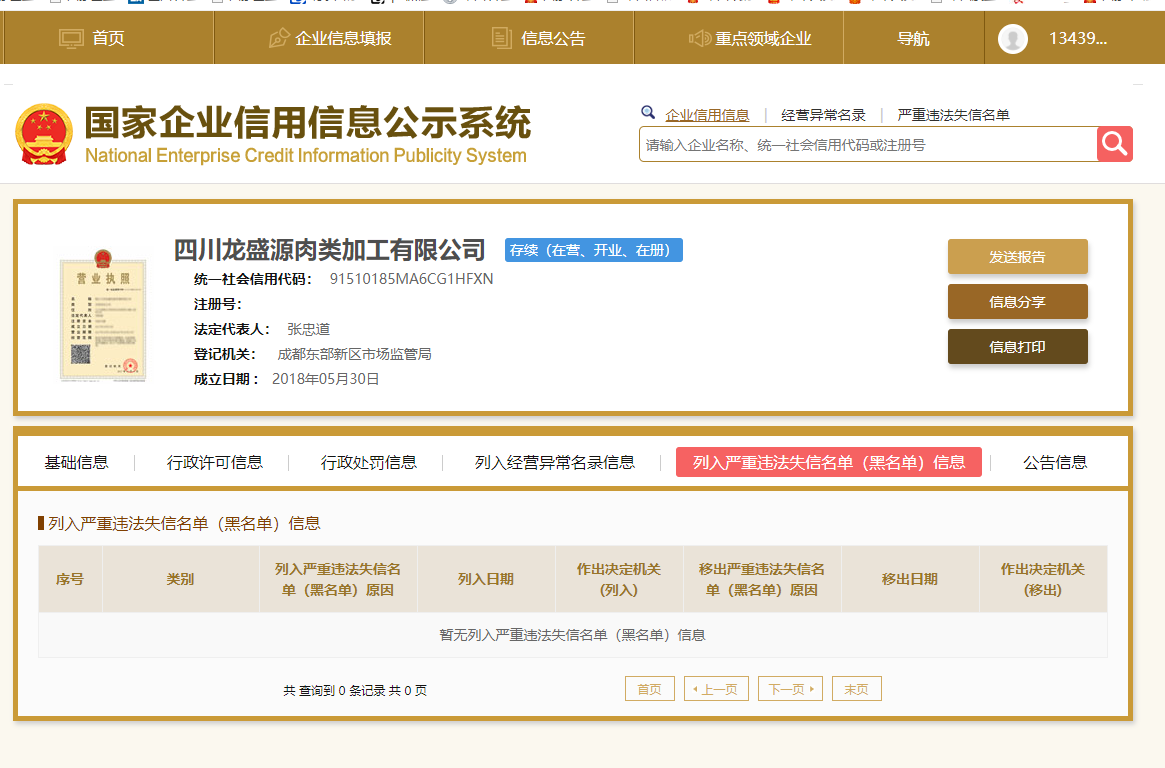Click the 国家企业信用信息公示系统 site title
This screenshot has height=768, width=1165.
tap(308, 123)
